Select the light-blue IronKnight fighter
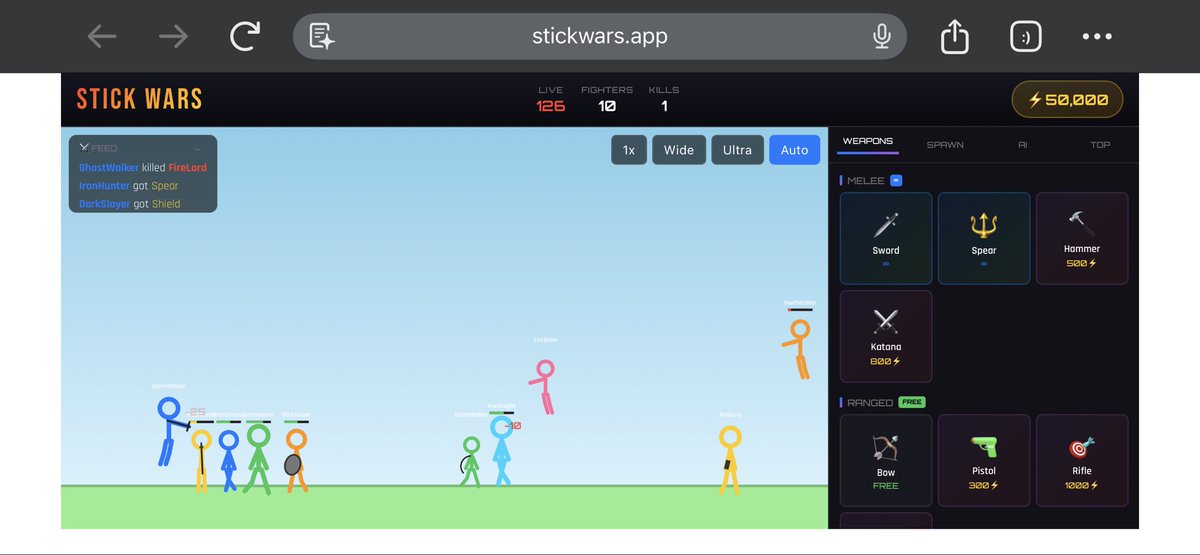Viewport: 1200px width, 555px height. [501, 451]
